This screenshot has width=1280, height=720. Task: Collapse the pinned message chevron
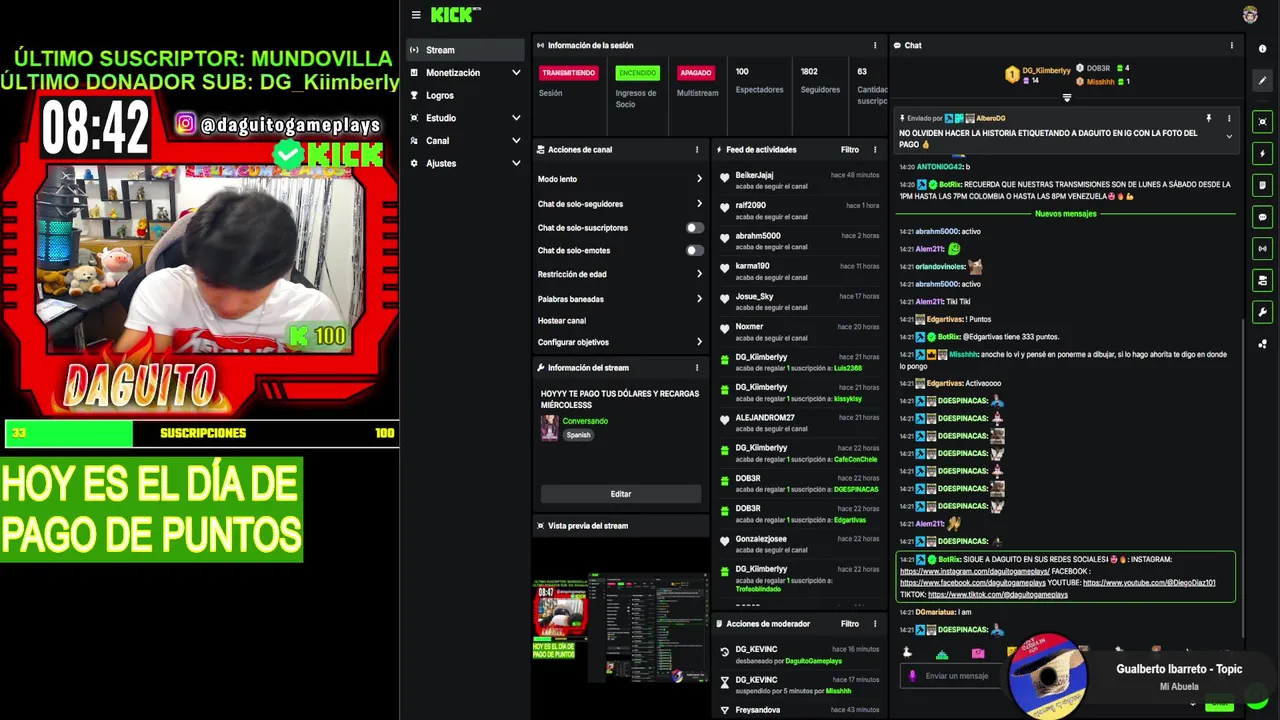coord(1229,136)
